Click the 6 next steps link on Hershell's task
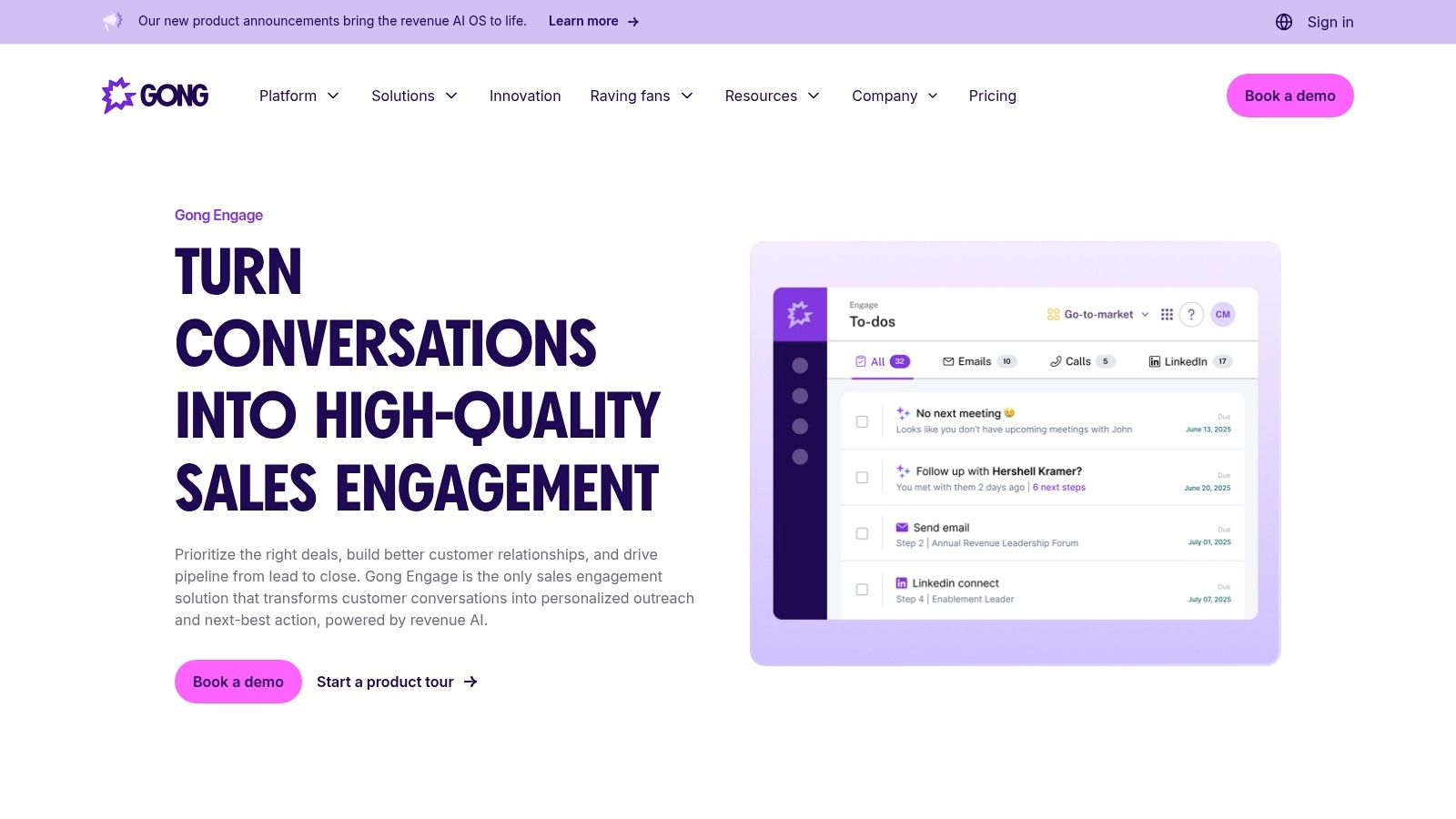The image size is (1456, 819). click(x=1059, y=487)
